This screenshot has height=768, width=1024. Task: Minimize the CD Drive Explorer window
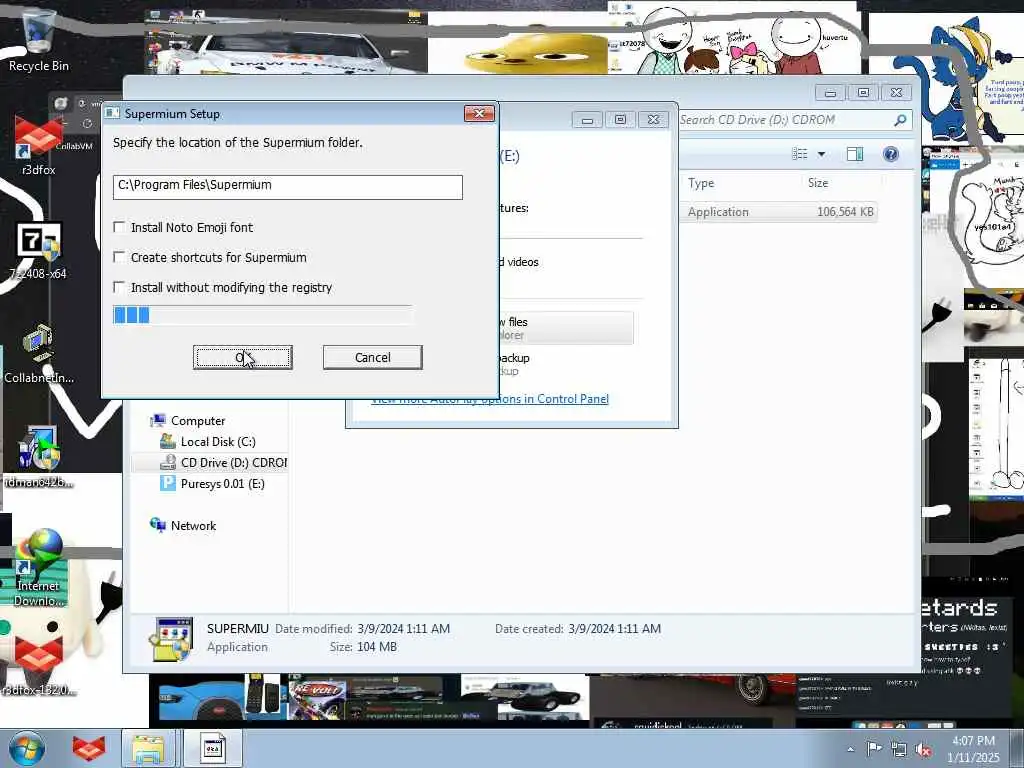[830, 93]
